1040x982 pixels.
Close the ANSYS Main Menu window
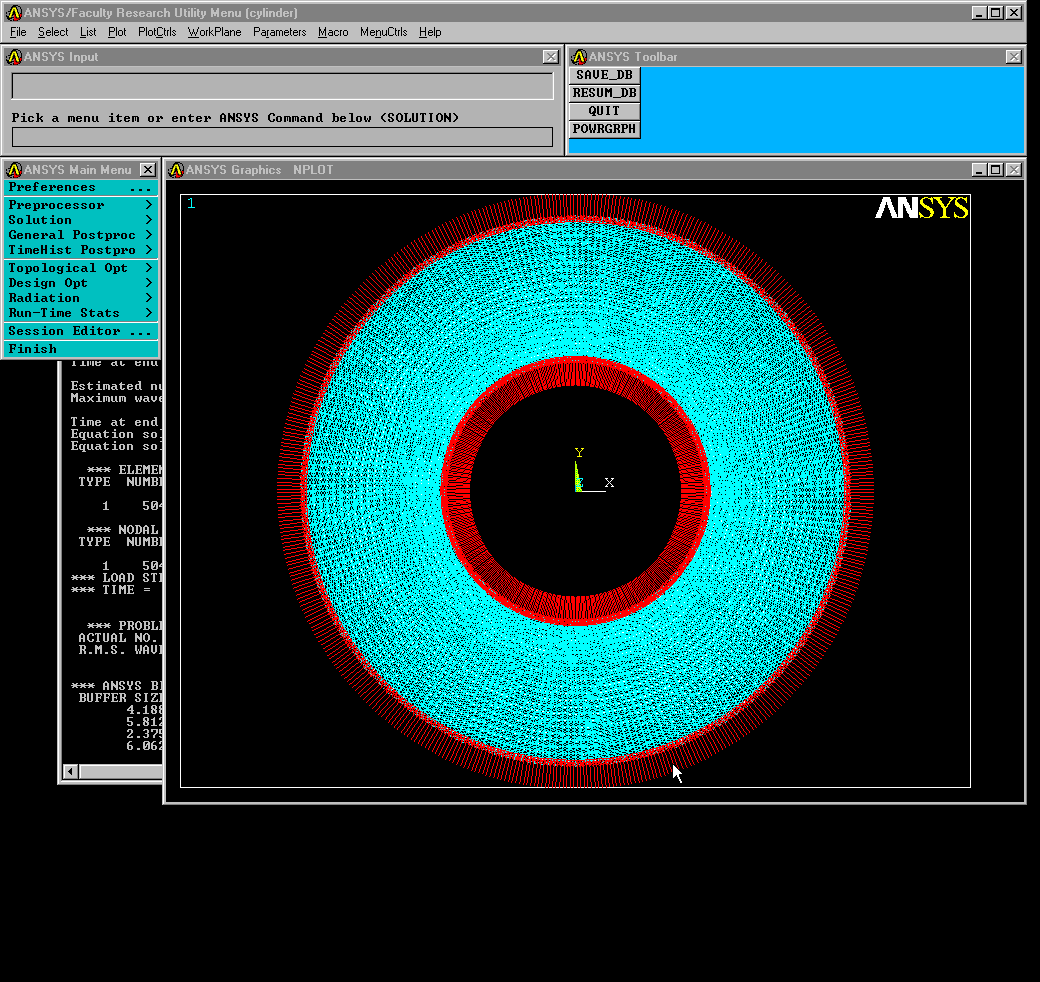click(148, 170)
